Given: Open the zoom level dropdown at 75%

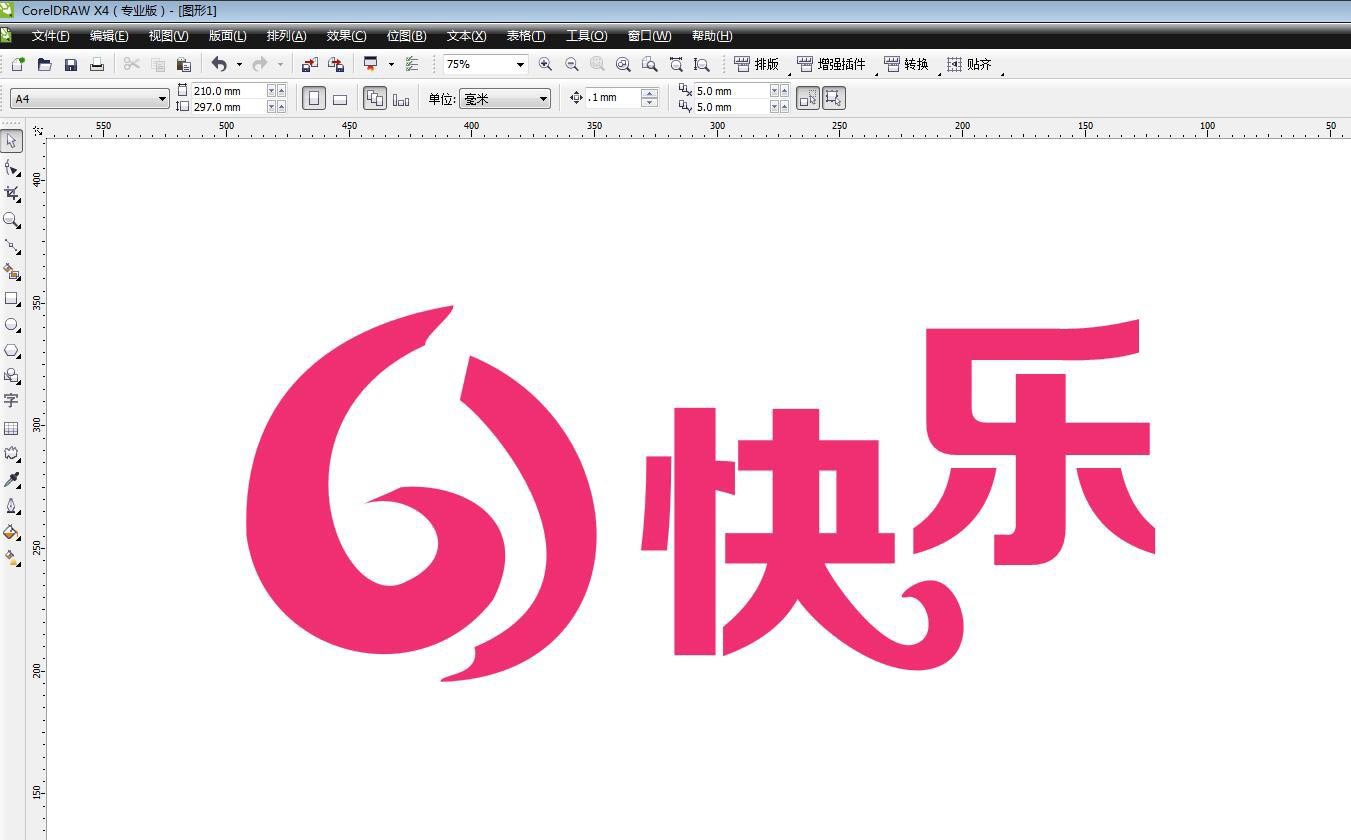Looking at the screenshot, I should coord(520,64).
